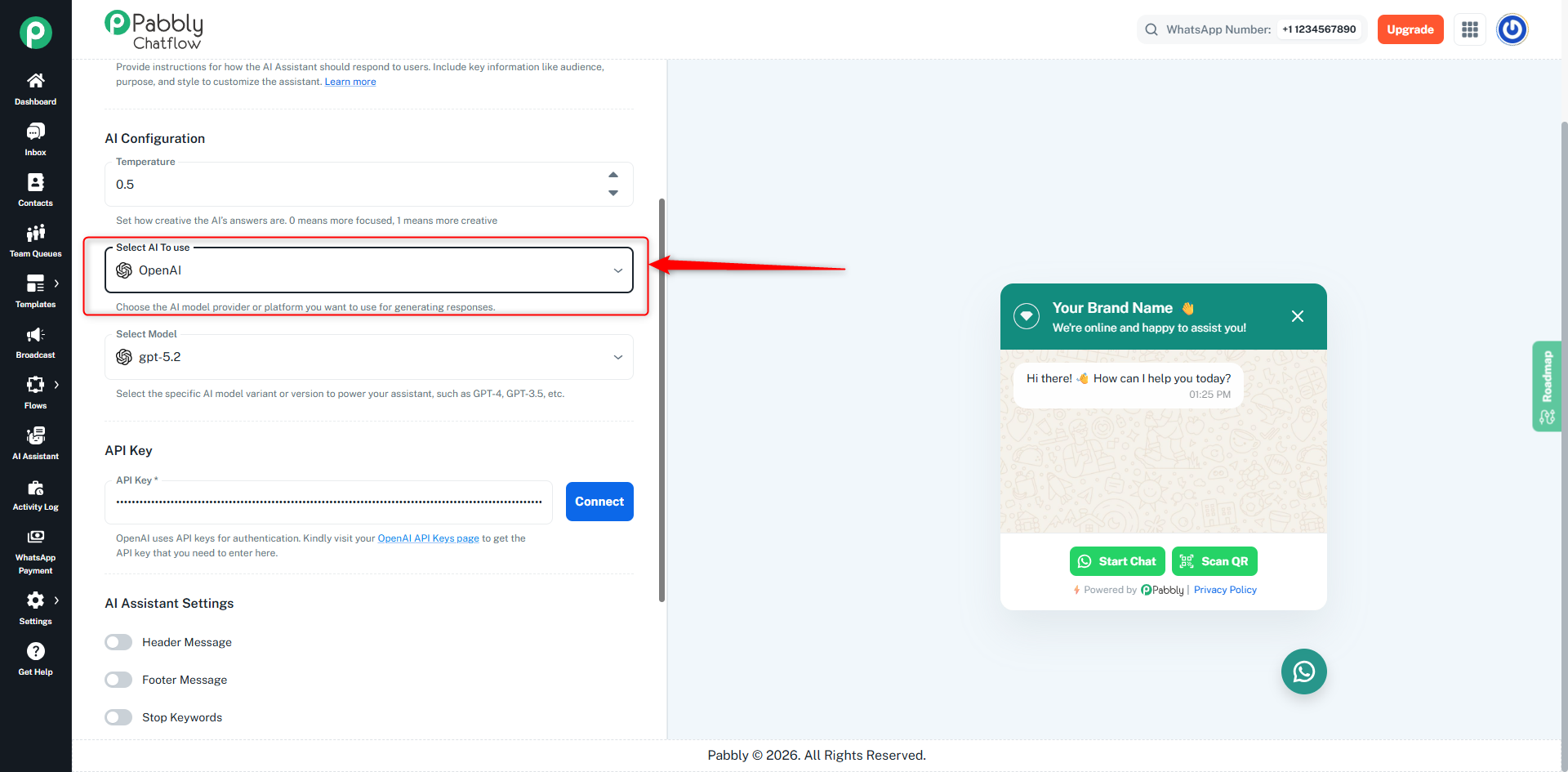Screen dimensions: 1568x772
Task: Open the Select Model dropdown
Action: [x=369, y=357]
